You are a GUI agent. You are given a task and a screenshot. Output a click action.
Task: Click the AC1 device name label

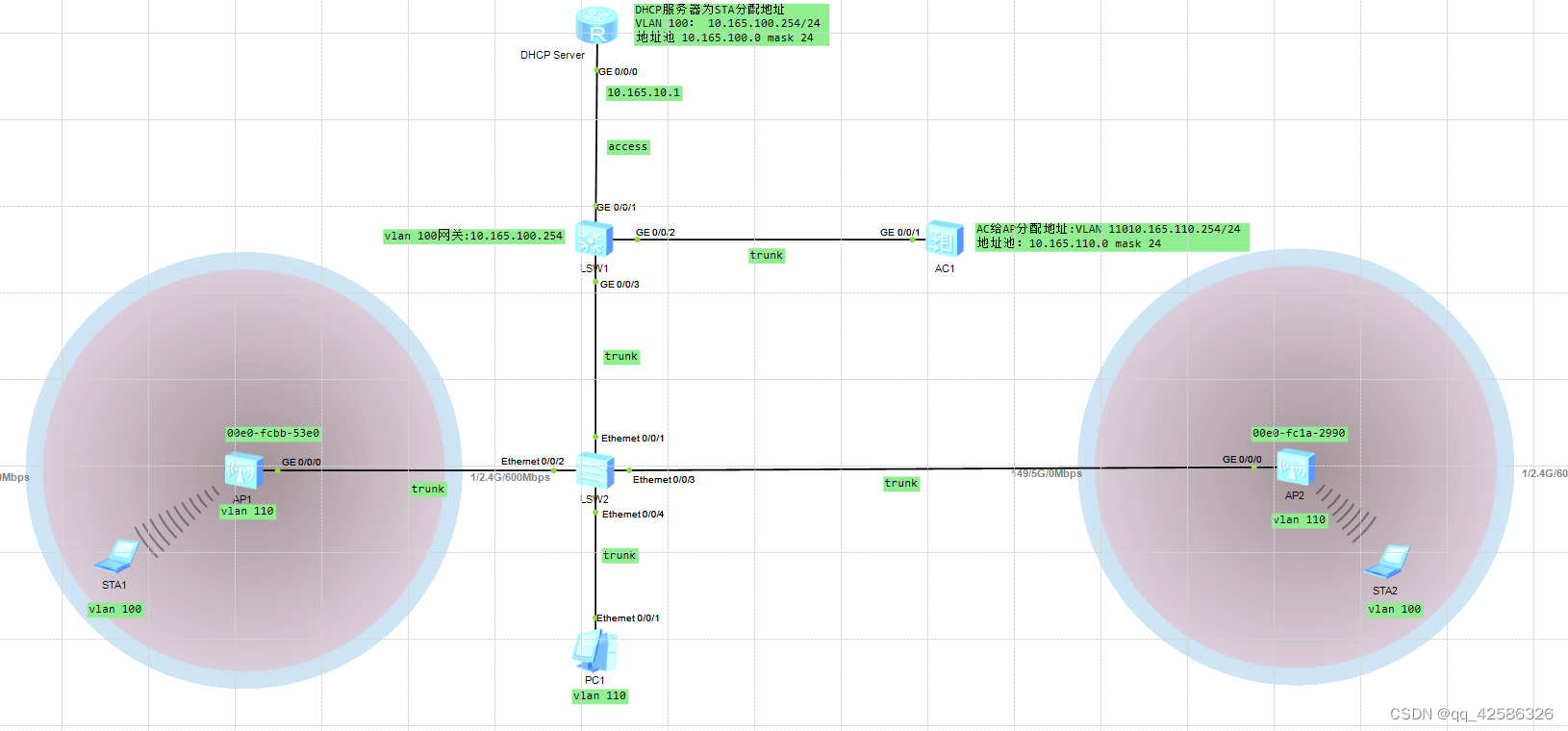[945, 269]
